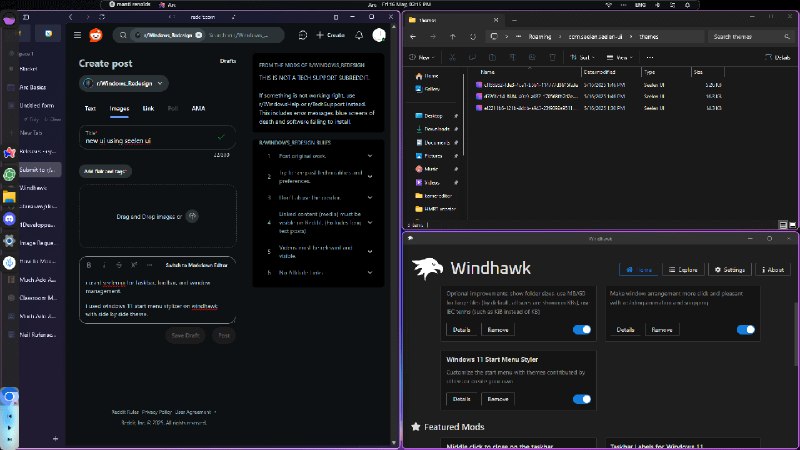Click play in the dock media controls

pos(9,428)
